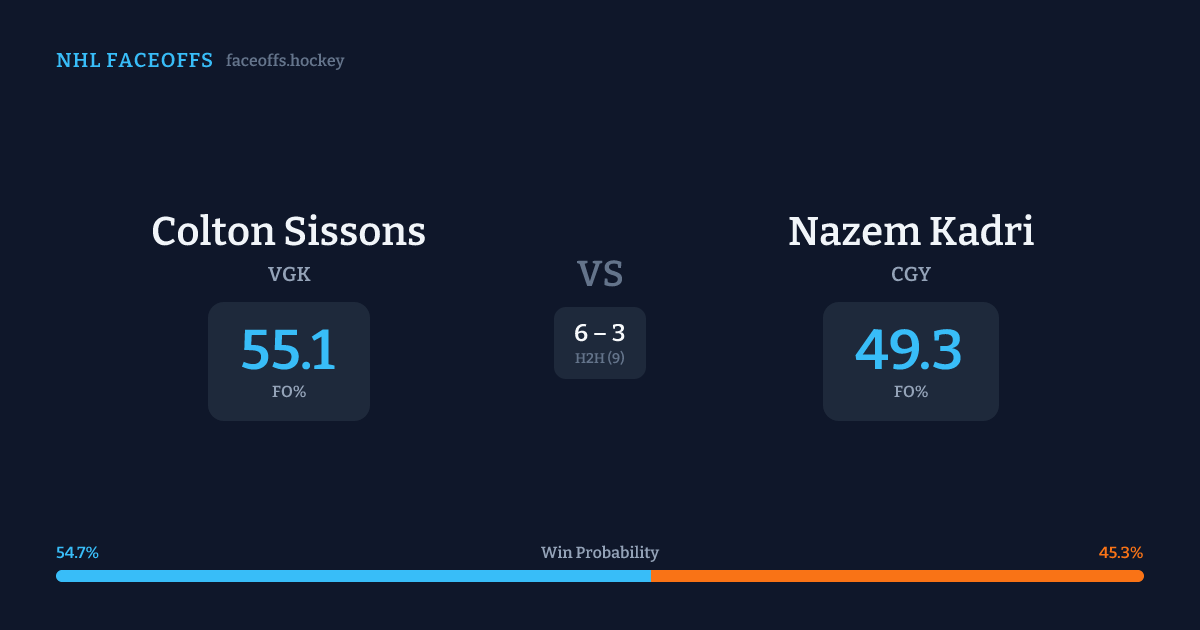Click where blue meets orange on the bar
This screenshot has width=1200, height=630.
click(x=651, y=576)
